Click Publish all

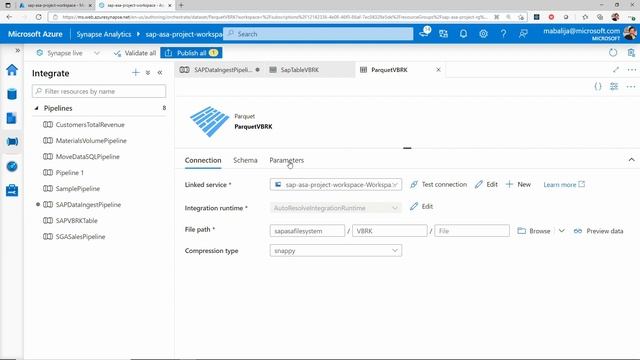191,53
